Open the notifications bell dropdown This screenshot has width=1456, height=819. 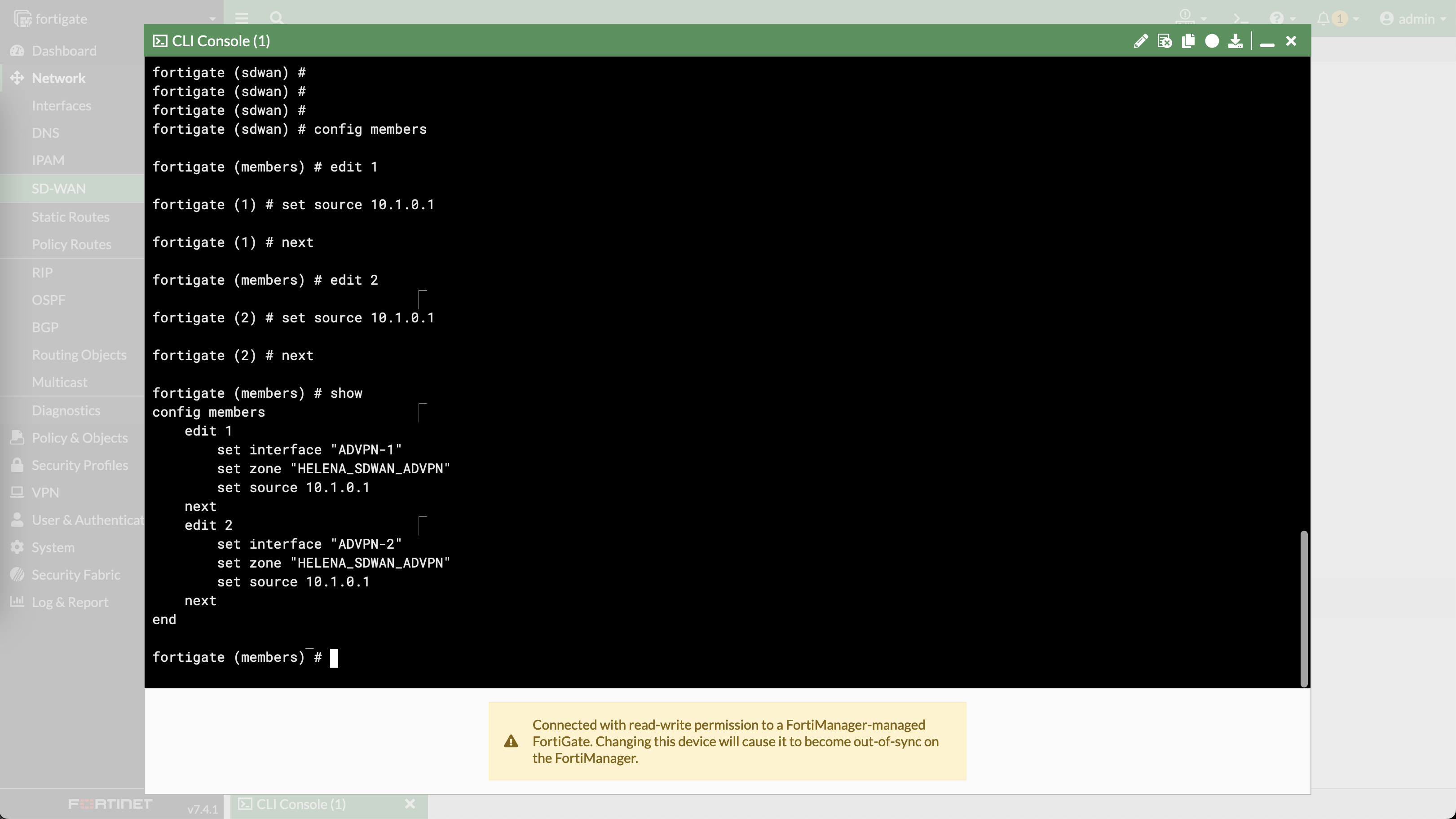coord(1324,19)
